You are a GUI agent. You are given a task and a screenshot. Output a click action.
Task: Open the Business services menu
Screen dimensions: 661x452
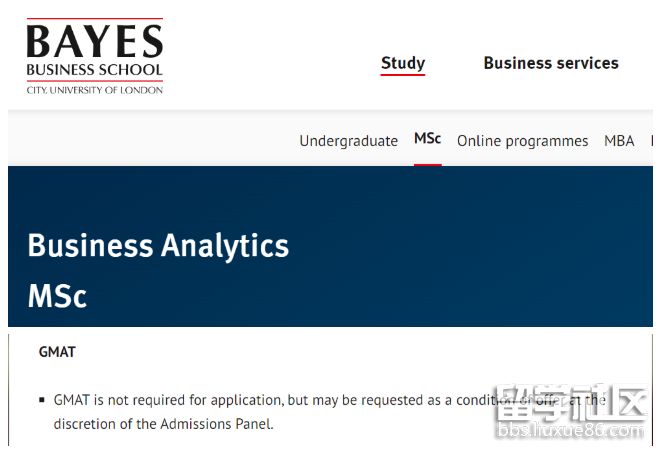(x=551, y=62)
